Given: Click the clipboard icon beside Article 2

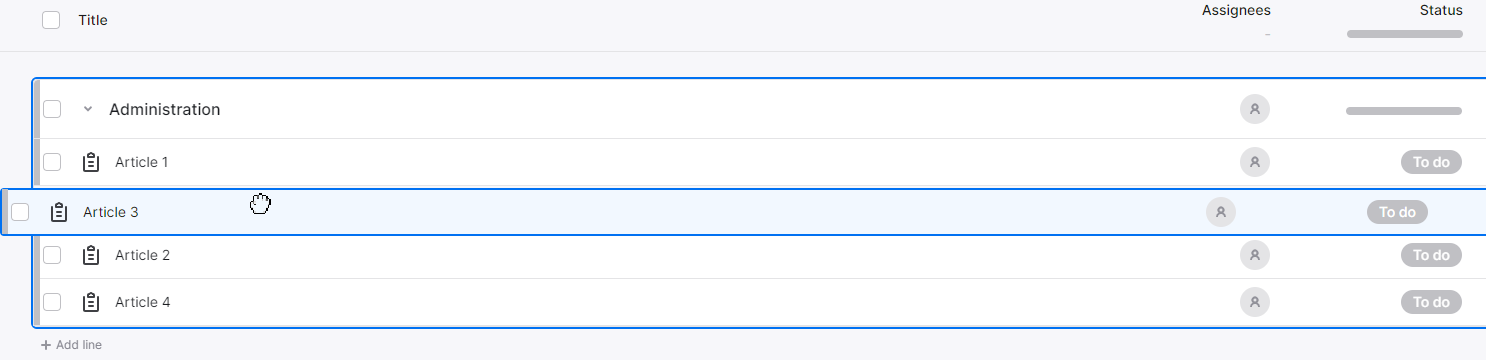Looking at the screenshot, I should coord(91,255).
